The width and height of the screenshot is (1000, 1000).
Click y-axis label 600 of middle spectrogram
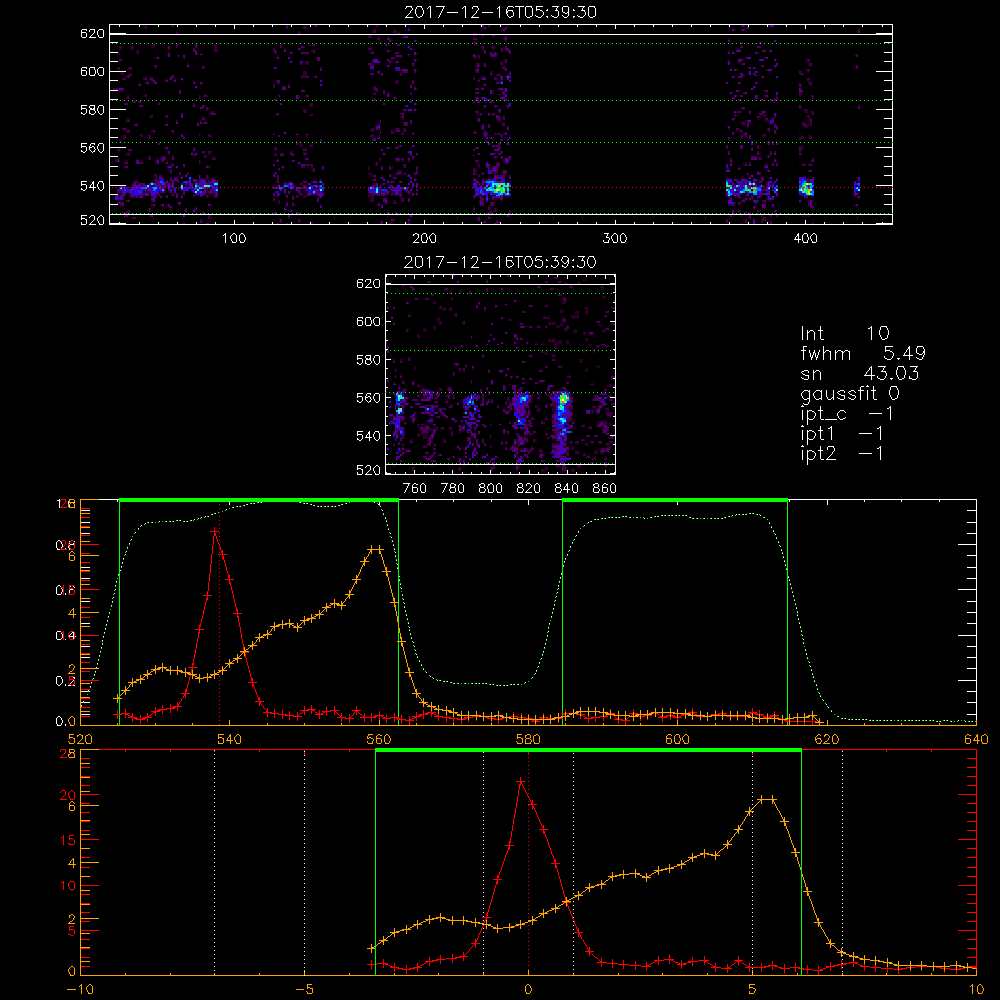tap(369, 321)
